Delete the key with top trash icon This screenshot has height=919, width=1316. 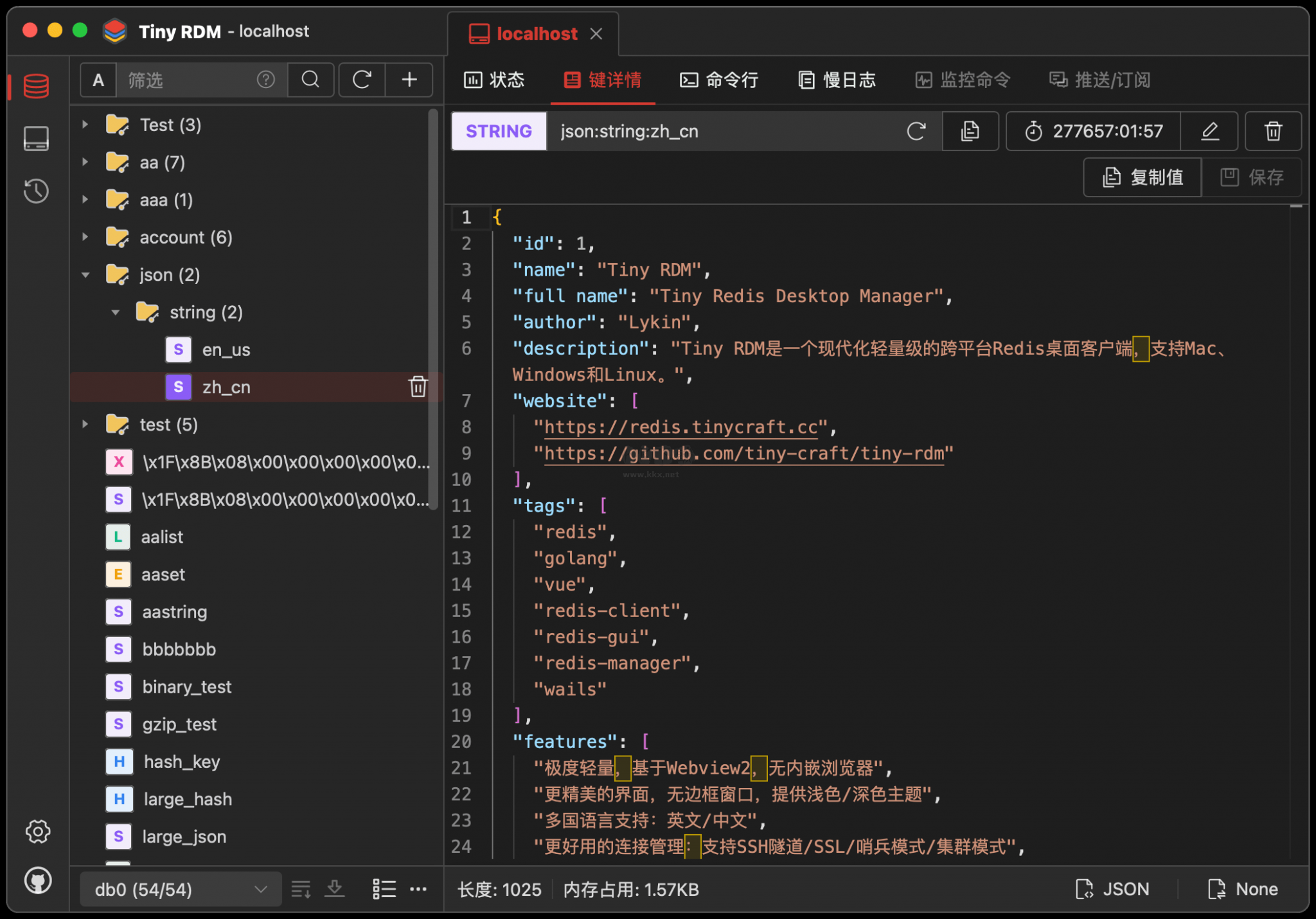(x=1273, y=131)
